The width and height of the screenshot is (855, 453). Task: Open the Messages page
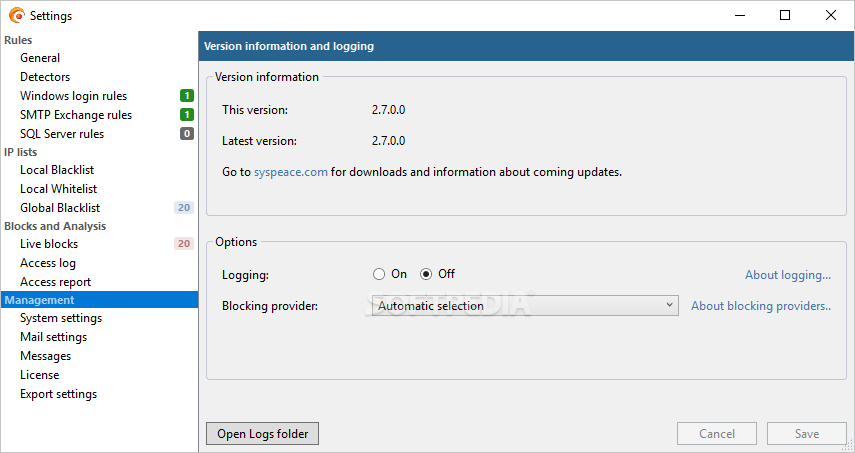(45, 356)
